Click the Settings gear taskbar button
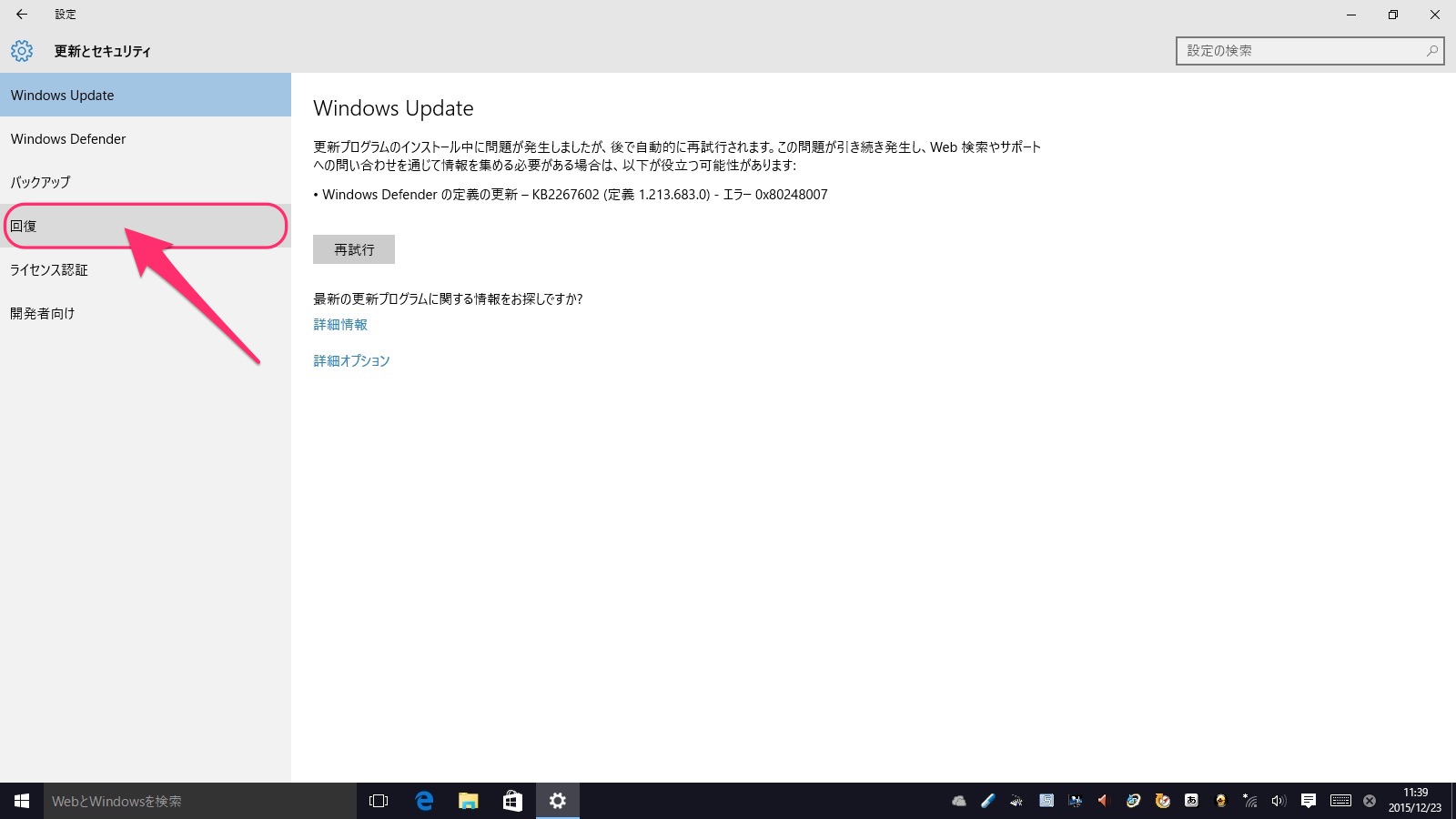1456x819 pixels. pyautogui.click(x=558, y=801)
